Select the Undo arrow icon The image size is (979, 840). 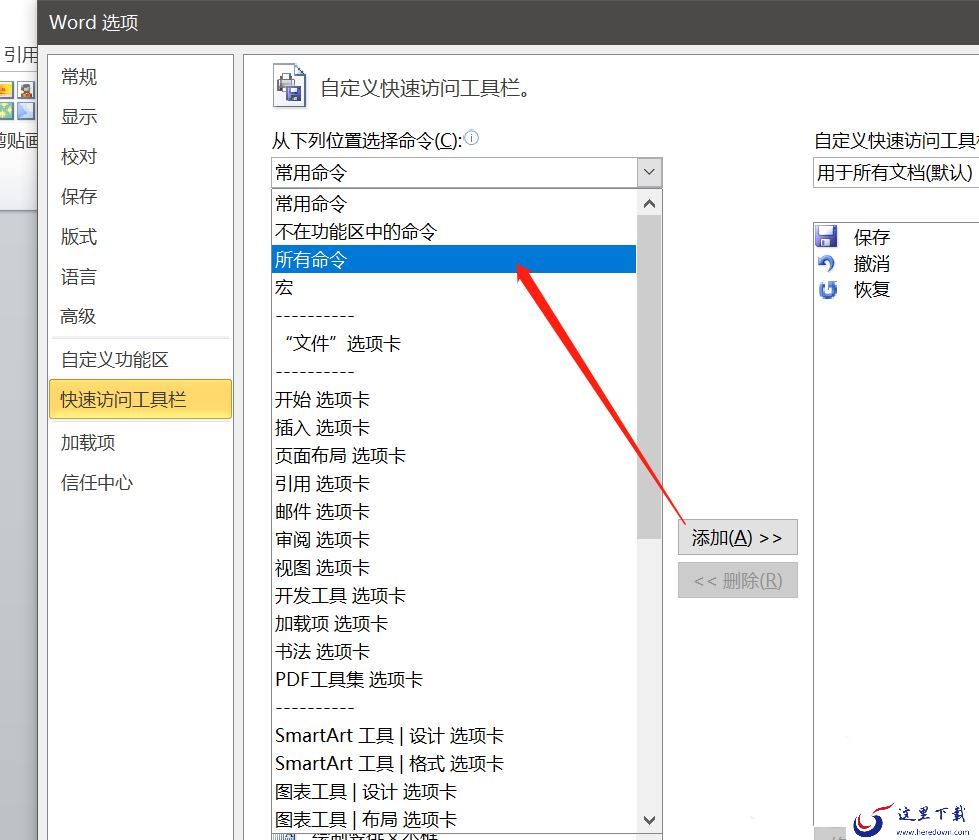(827, 264)
